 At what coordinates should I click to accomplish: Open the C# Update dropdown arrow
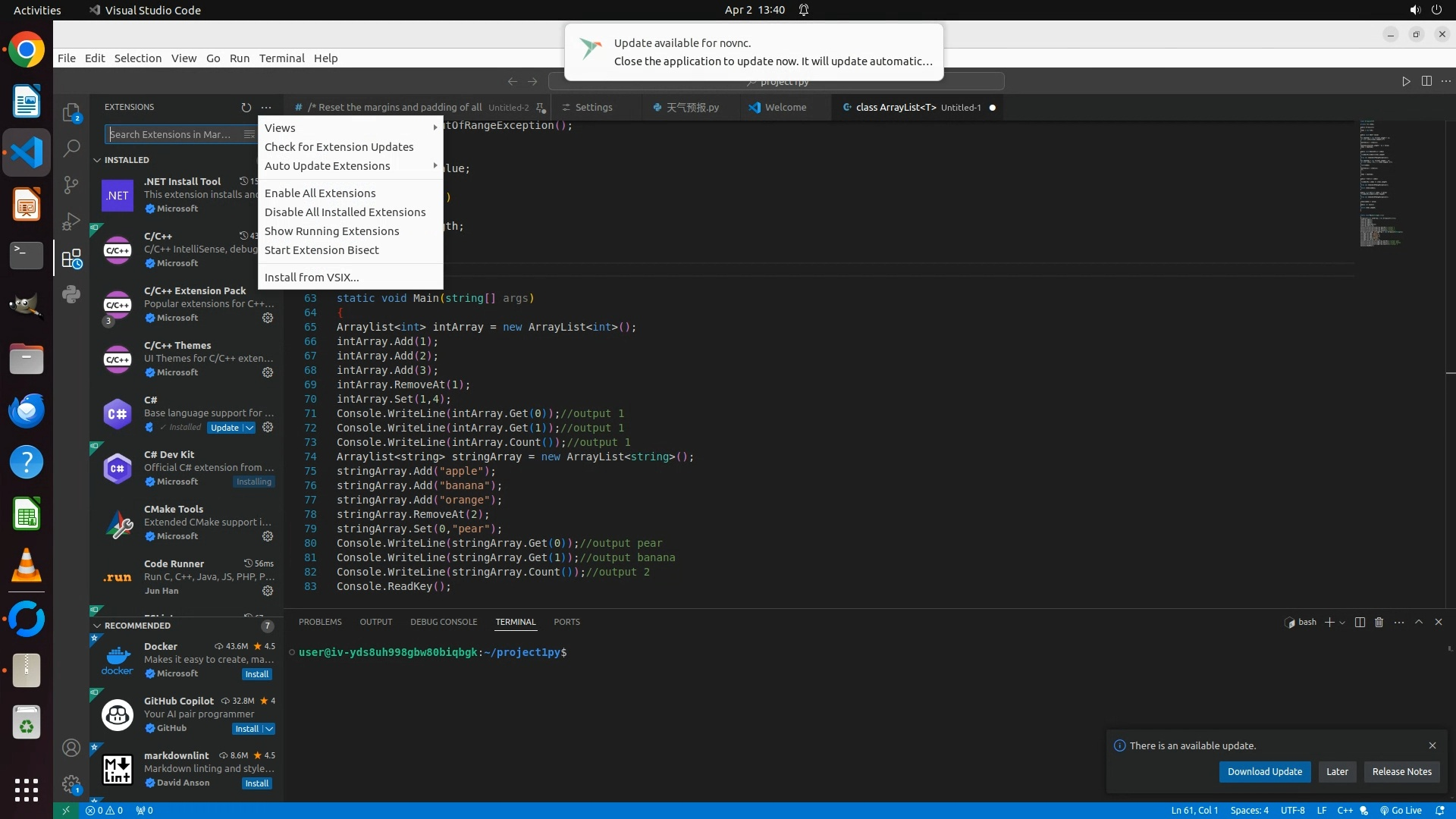pyautogui.click(x=249, y=428)
